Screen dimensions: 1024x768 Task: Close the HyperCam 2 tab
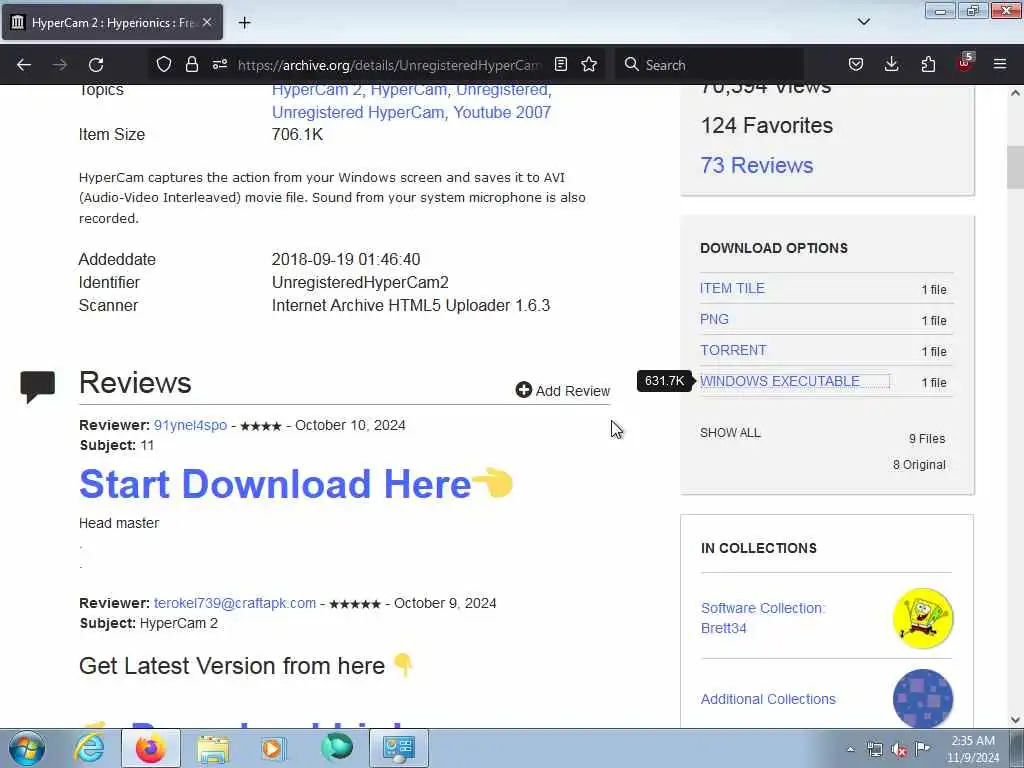(x=207, y=22)
